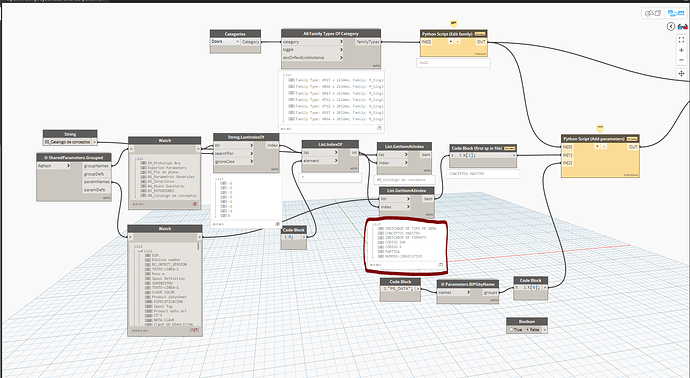The image size is (690, 378).
Task: Click familyTypes output port
Action: tap(368, 42)
